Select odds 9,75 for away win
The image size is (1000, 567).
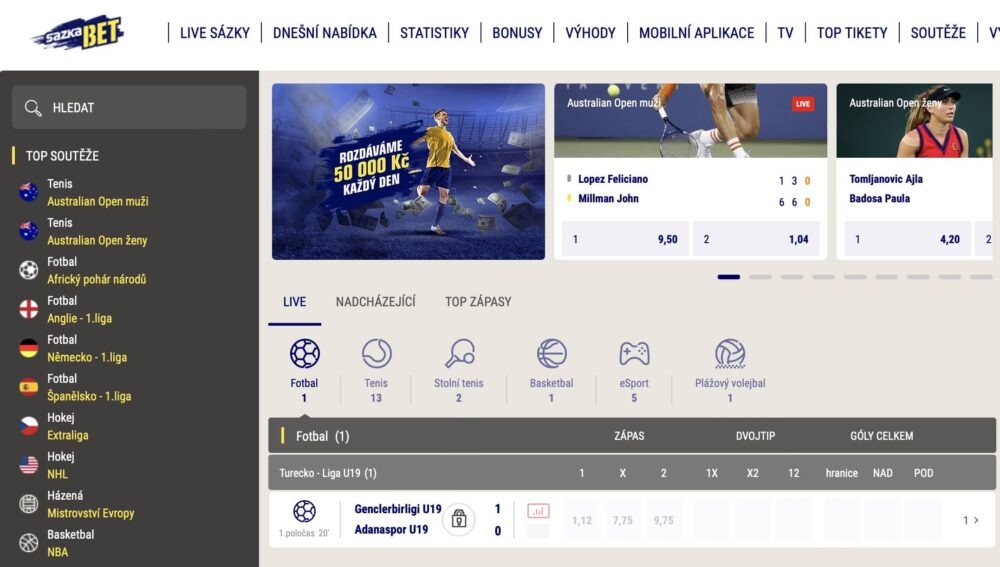[x=663, y=520]
